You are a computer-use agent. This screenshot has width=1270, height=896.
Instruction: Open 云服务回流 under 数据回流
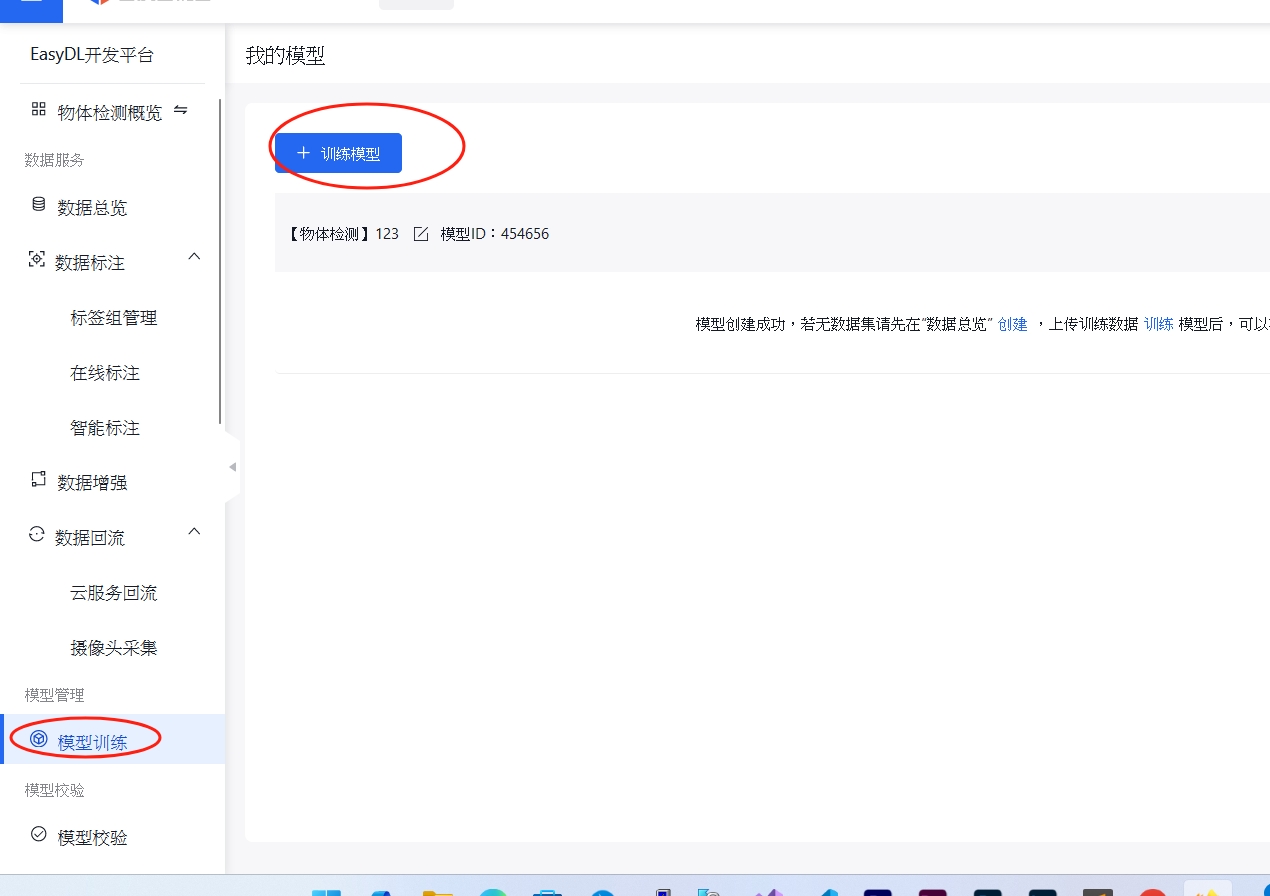[x=114, y=593]
